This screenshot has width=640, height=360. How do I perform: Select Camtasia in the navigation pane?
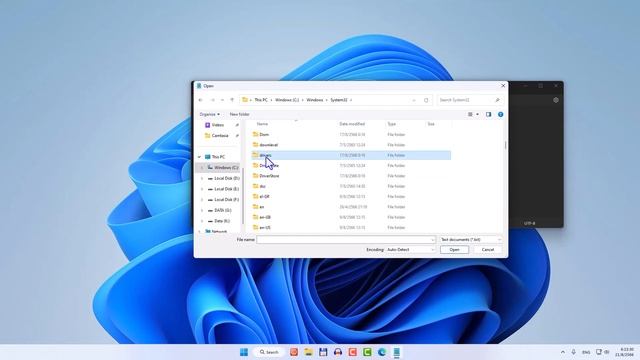(220, 136)
